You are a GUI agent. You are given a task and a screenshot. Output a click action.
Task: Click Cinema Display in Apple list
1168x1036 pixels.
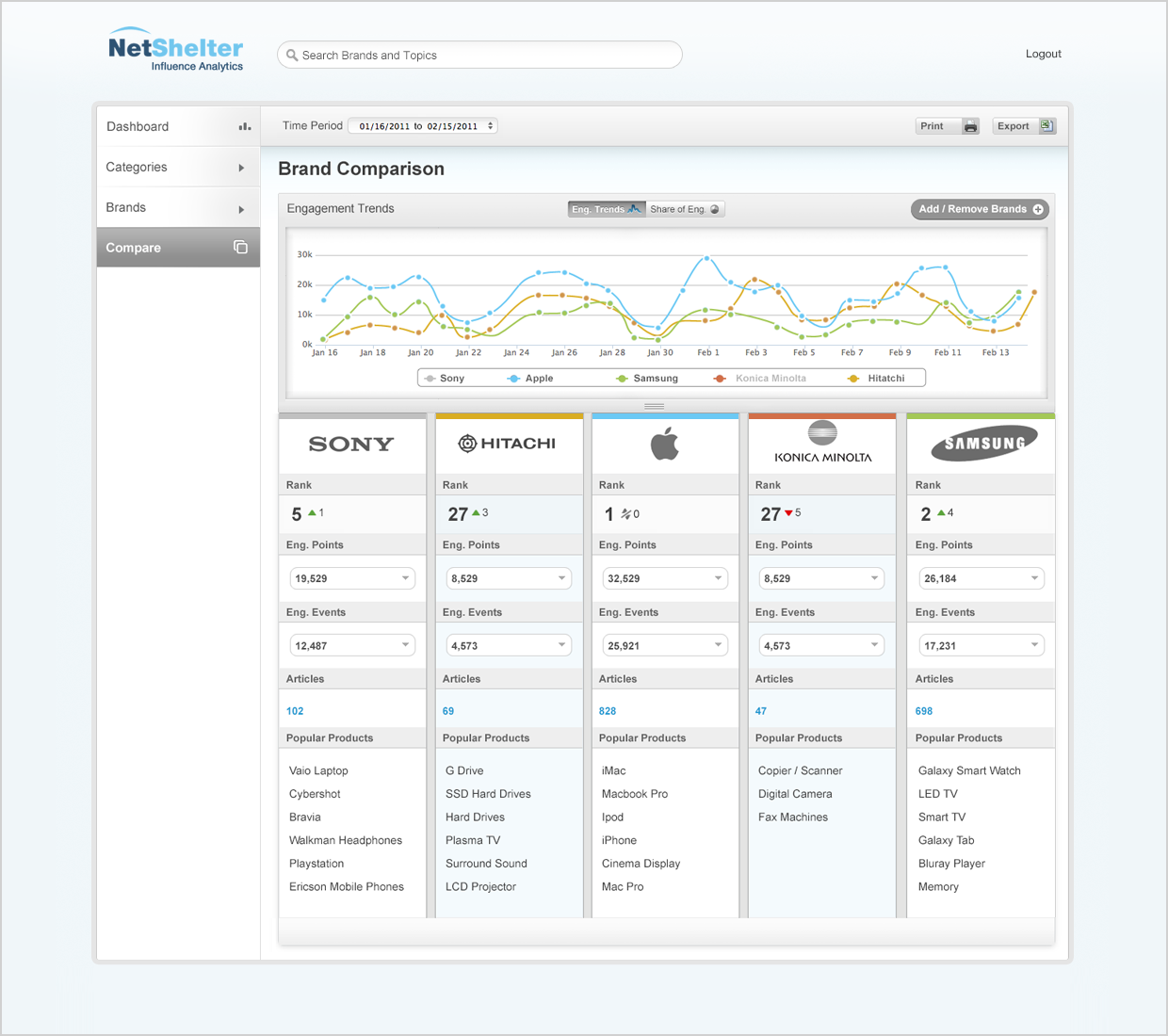(x=641, y=864)
